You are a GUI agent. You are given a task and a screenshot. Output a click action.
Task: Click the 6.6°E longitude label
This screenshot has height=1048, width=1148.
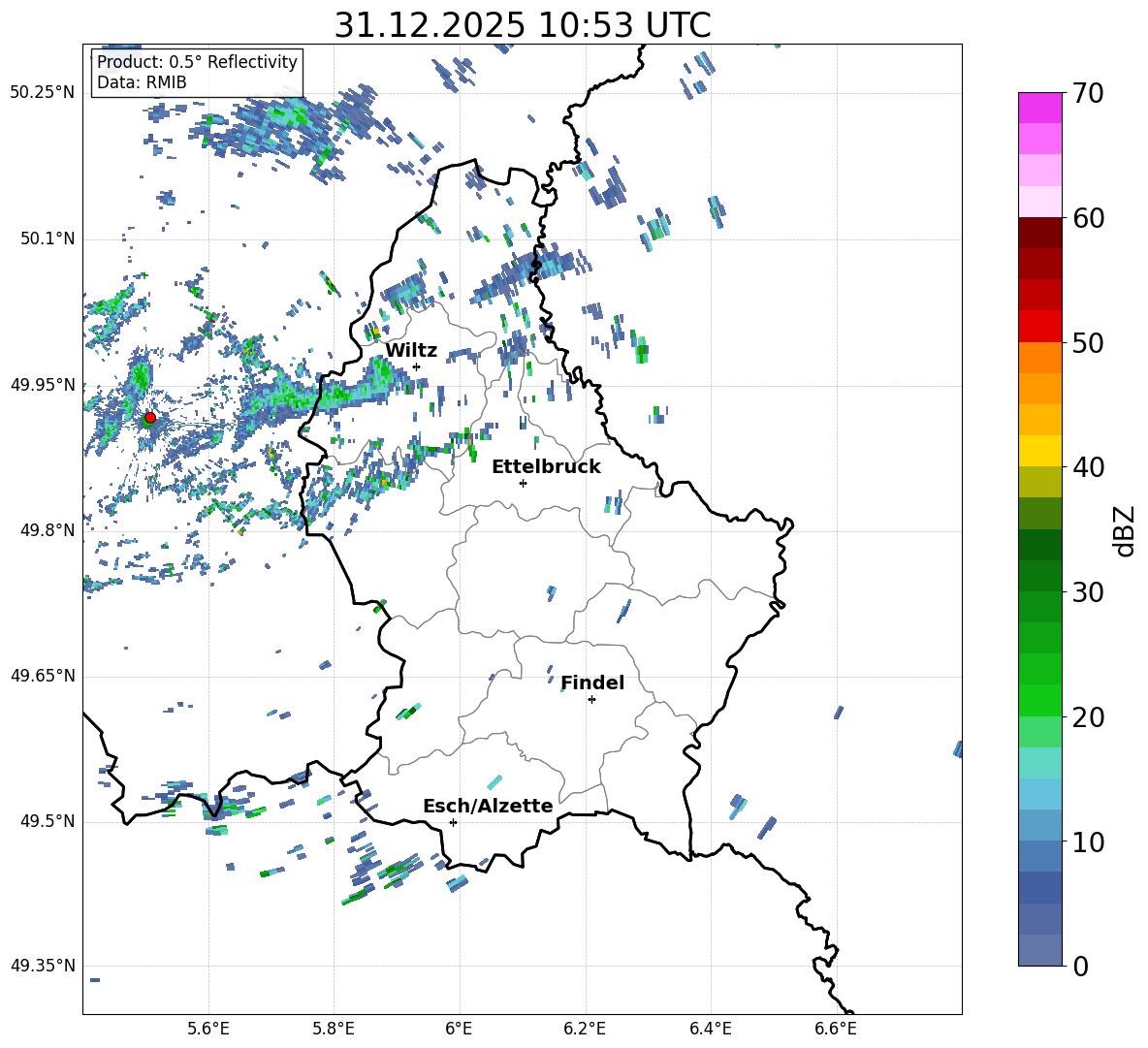(836, 1030)
